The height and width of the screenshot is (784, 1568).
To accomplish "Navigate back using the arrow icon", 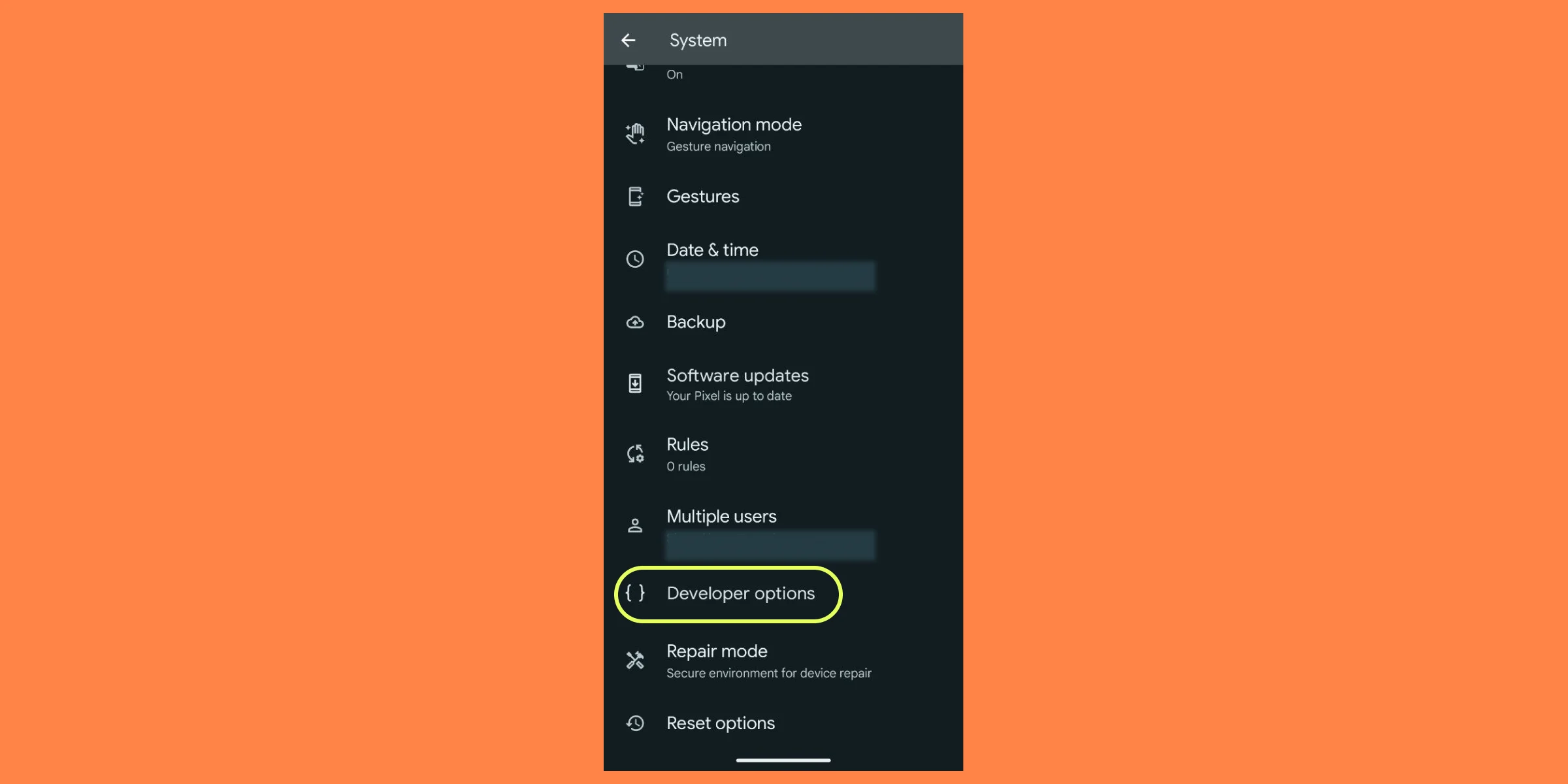I will click(x=629, y=40).
